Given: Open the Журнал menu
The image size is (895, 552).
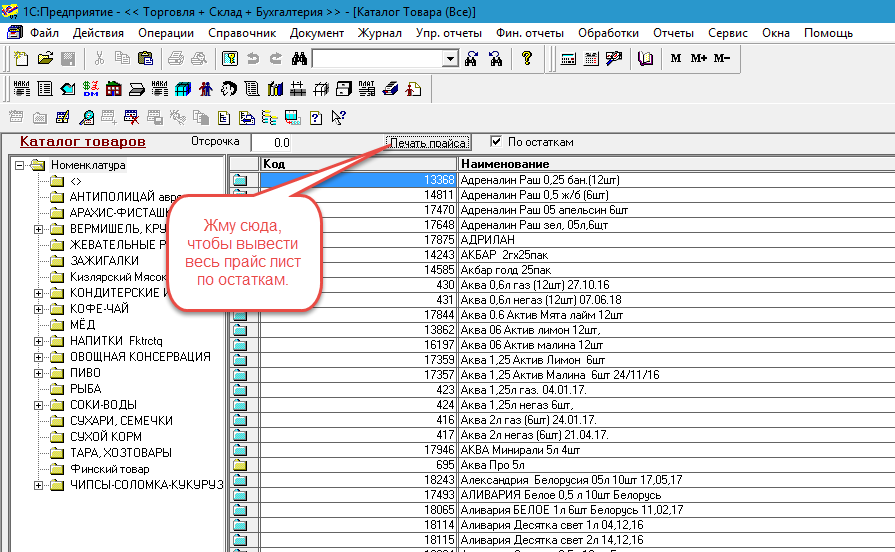Looking at the screenshot, I should point(380,33).
